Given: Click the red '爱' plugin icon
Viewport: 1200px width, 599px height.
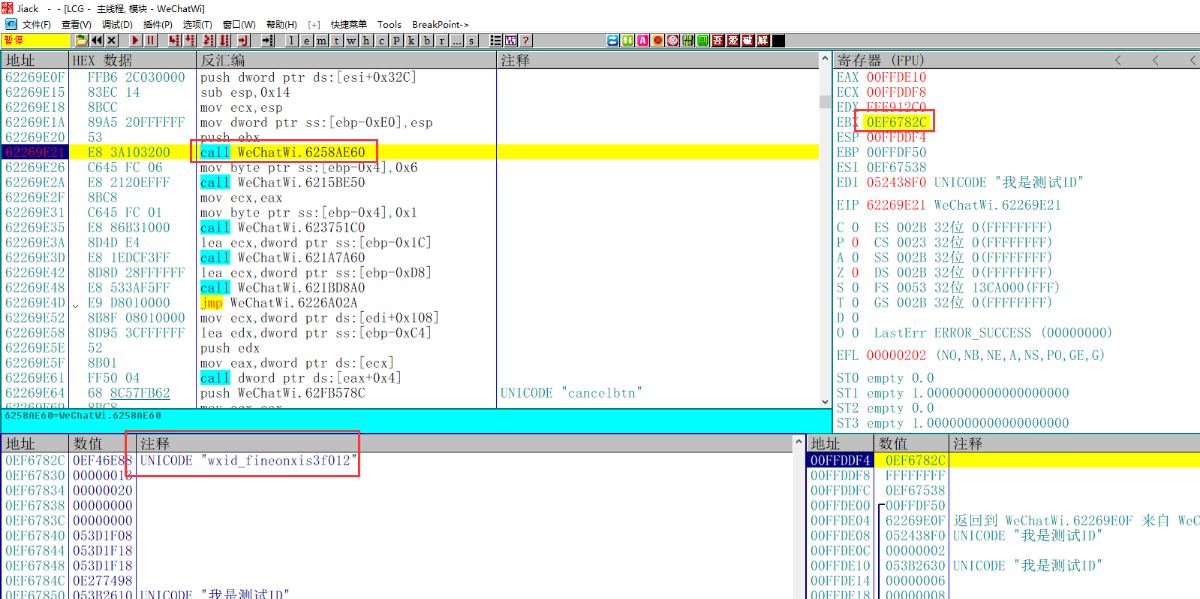Looking at the screenshot, I should [x=733, y=40].
